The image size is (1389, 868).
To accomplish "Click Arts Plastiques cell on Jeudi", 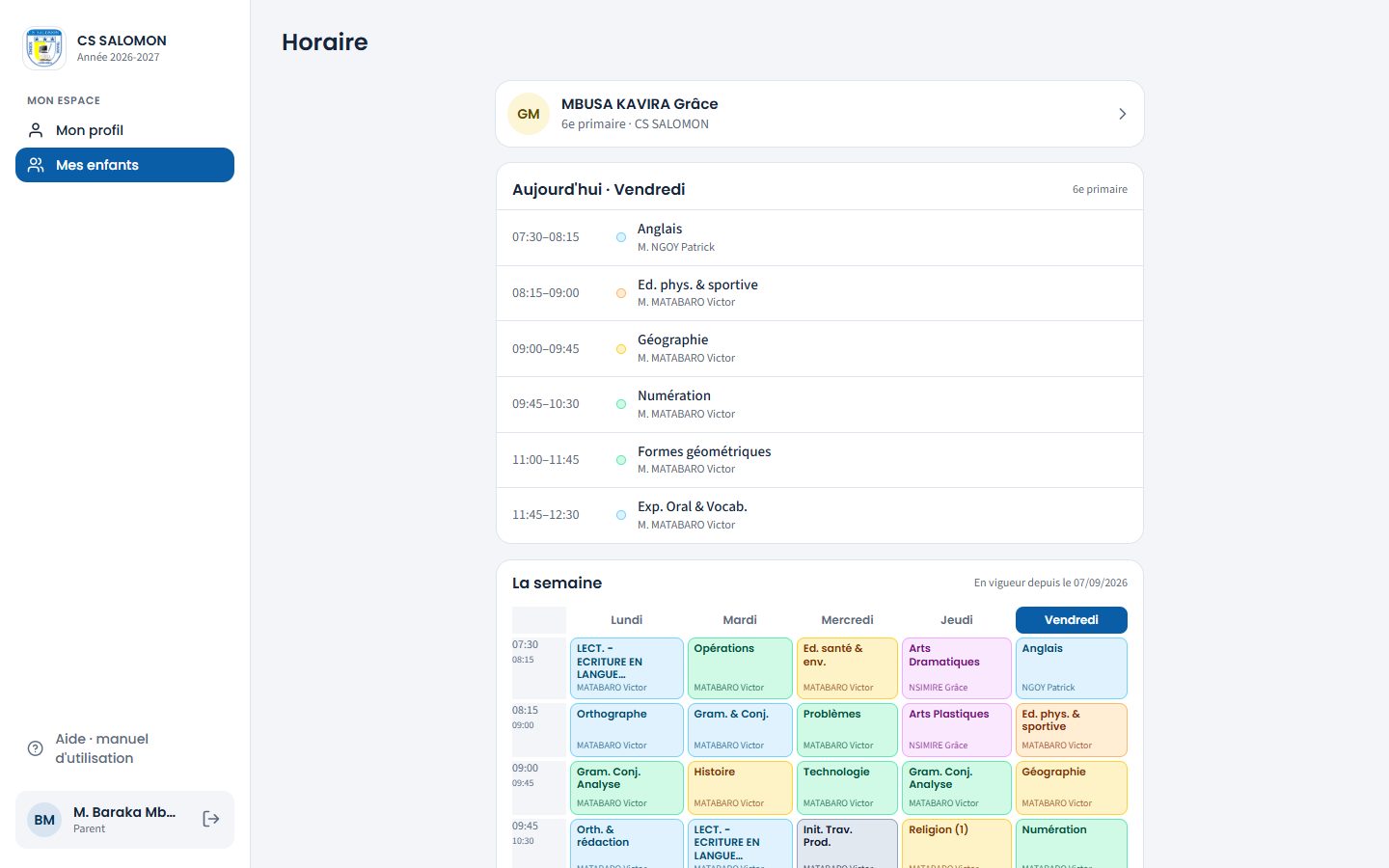I will [x=957, y=730].
